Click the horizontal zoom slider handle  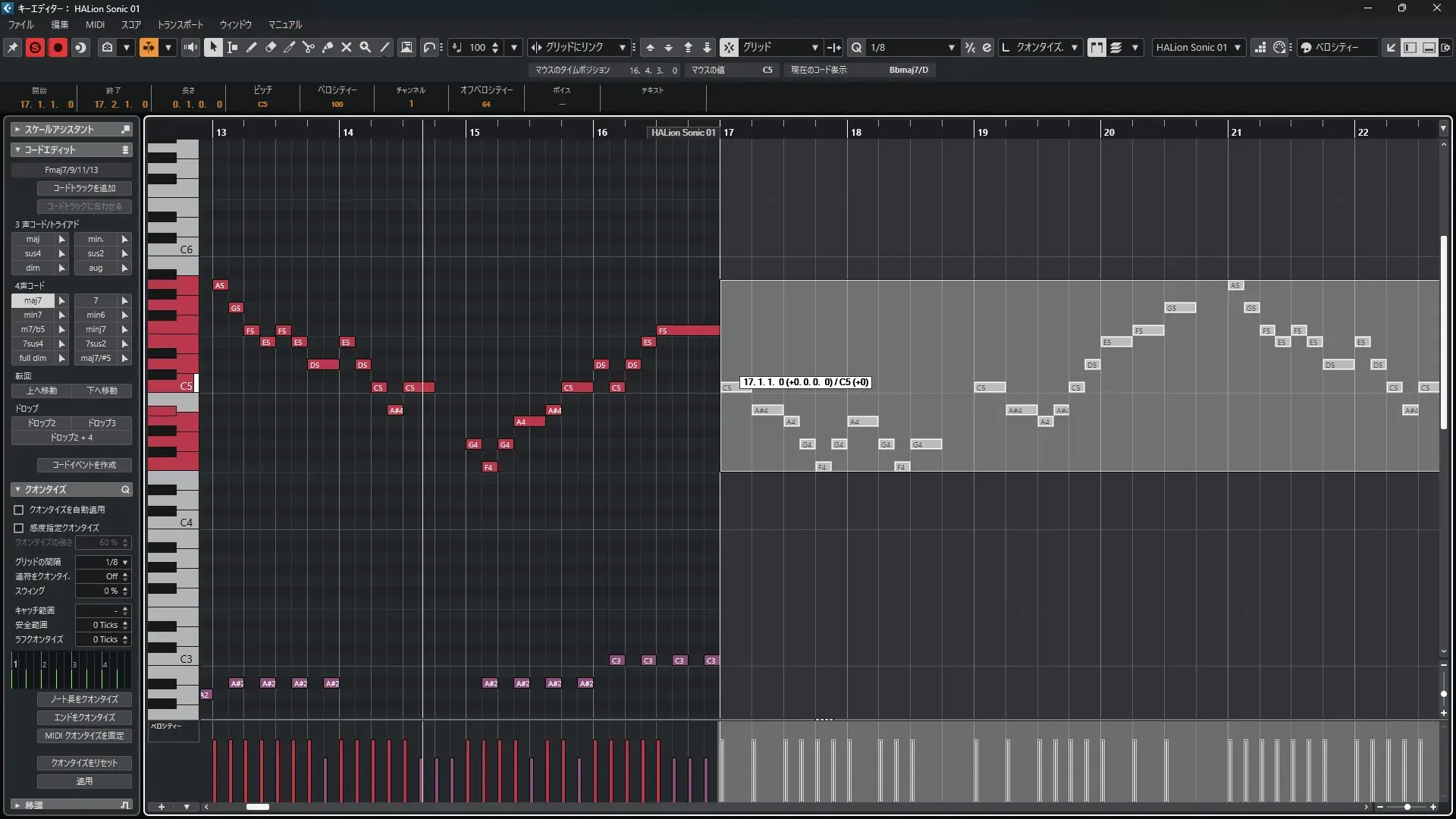[1407, 807]
